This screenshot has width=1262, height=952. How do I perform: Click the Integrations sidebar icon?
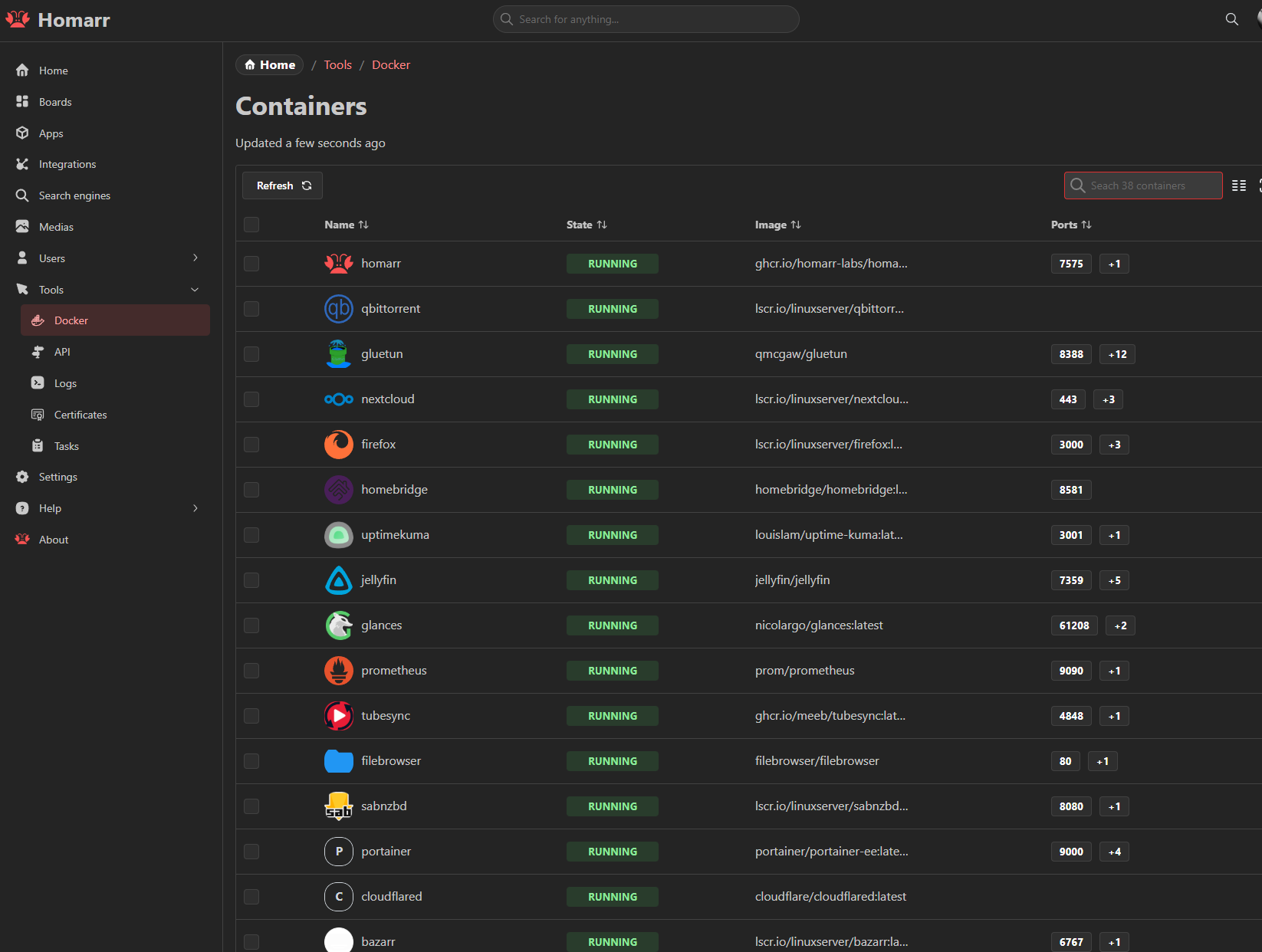(x=22, y=164)
